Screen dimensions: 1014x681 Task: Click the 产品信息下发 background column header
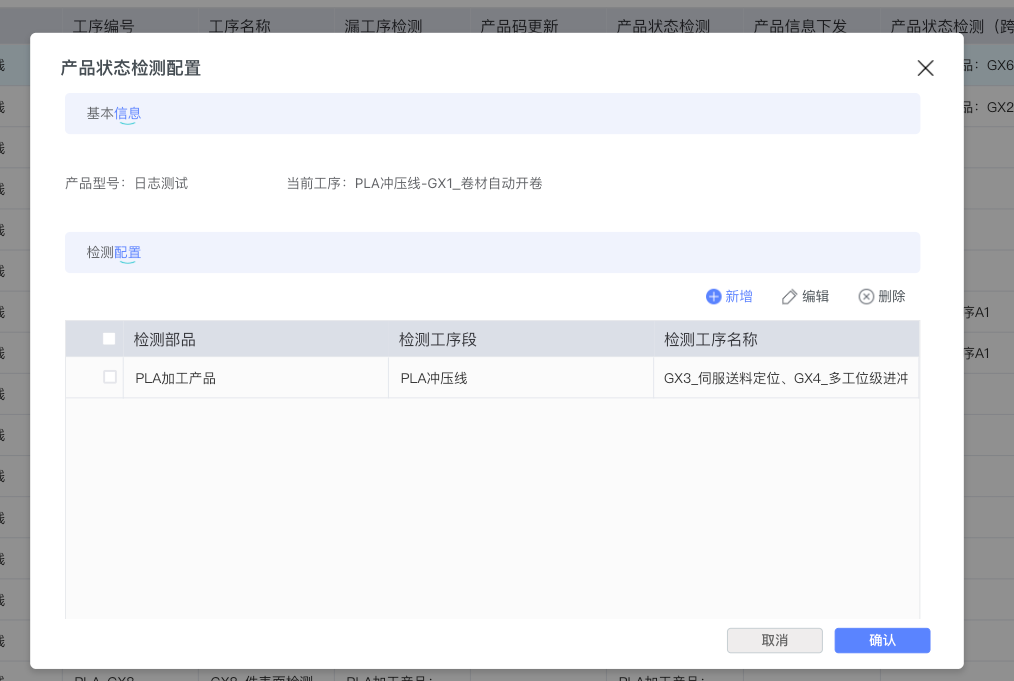[x=799, y=26]
